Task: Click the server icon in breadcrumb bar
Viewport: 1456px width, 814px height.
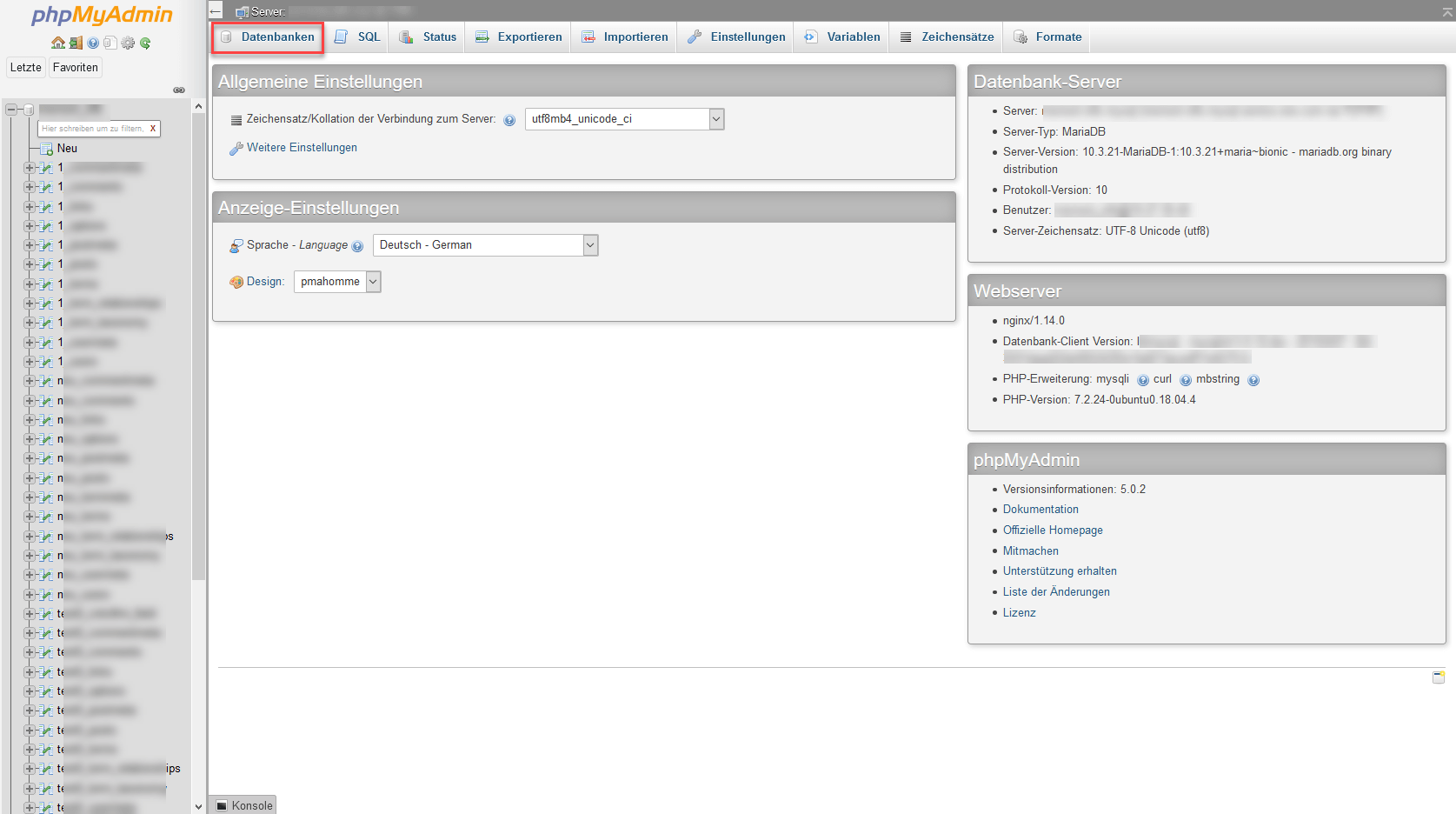Action: click(242, 12)
